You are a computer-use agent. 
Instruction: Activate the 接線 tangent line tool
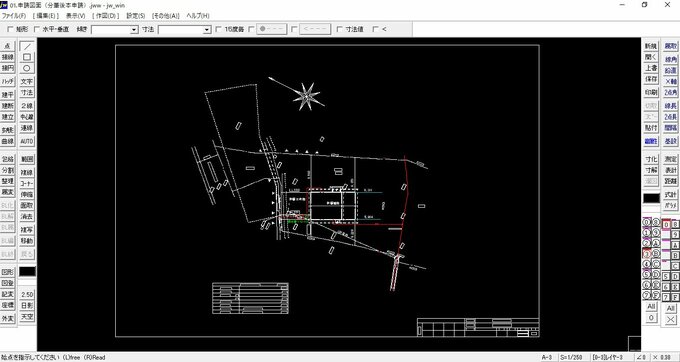click(7, 57)
